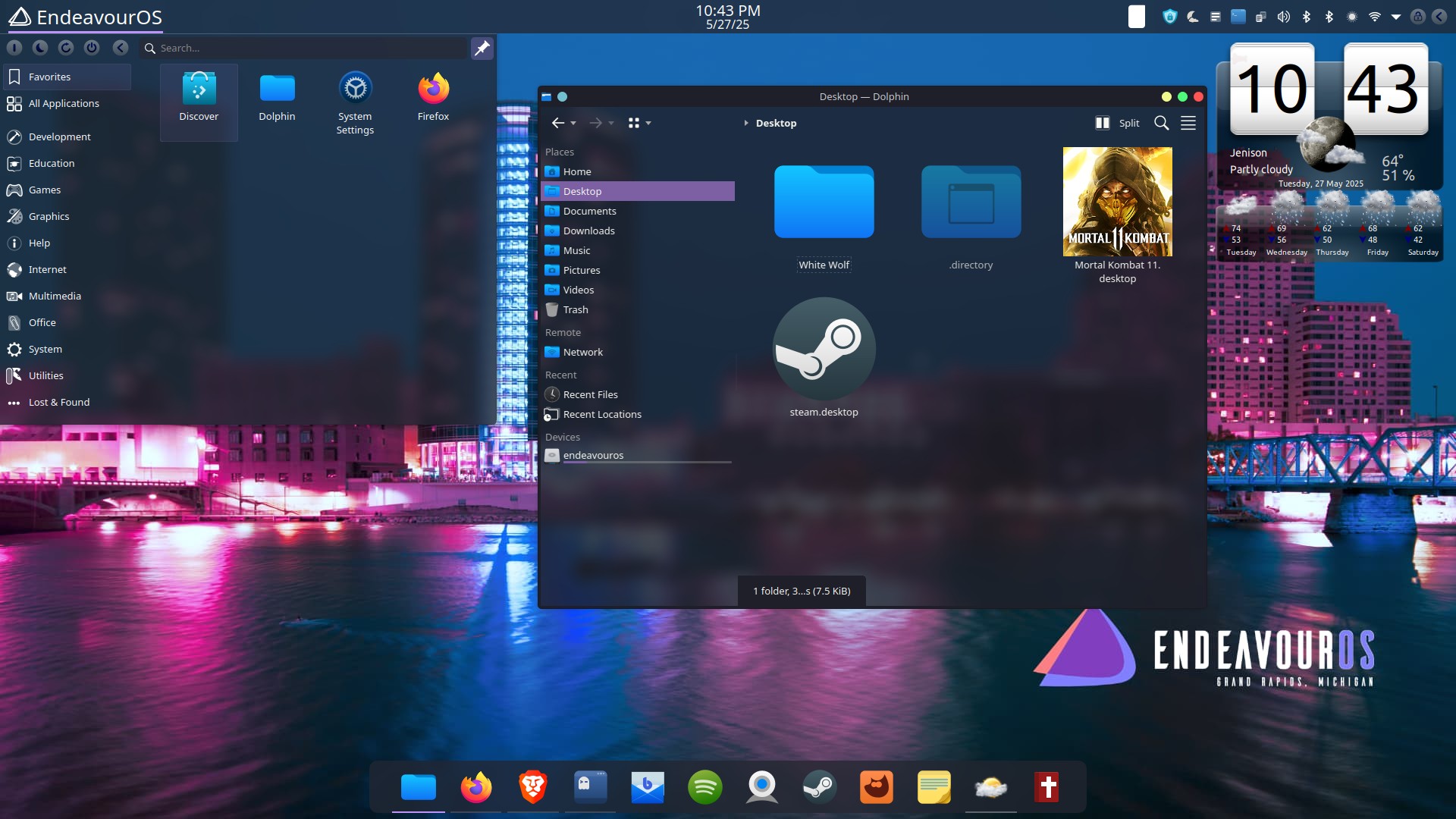The width and height of the screenshot is (1456, 819).
Task: Open the Education category
Action: (x=67, y=163)
